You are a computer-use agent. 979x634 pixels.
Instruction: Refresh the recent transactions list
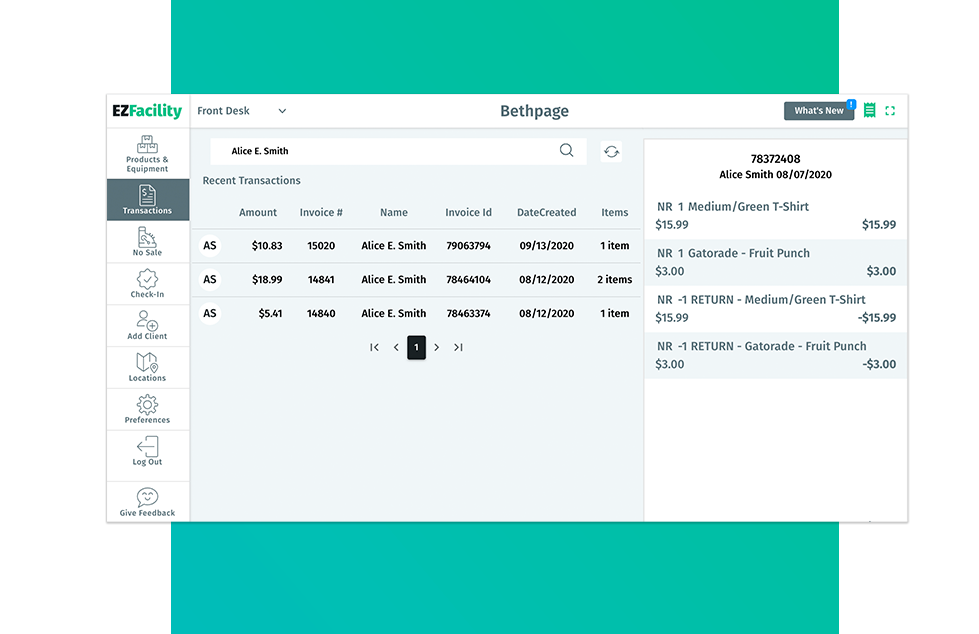(611, 152)
